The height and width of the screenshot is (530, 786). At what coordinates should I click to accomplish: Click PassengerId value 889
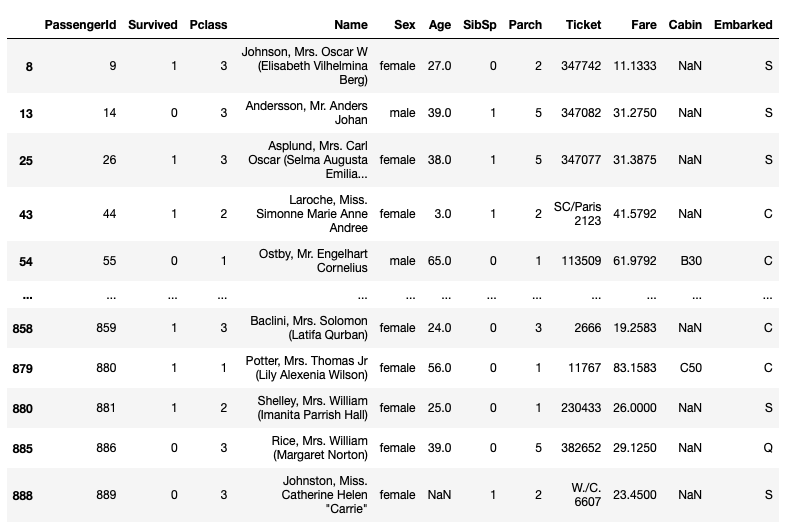106,495
